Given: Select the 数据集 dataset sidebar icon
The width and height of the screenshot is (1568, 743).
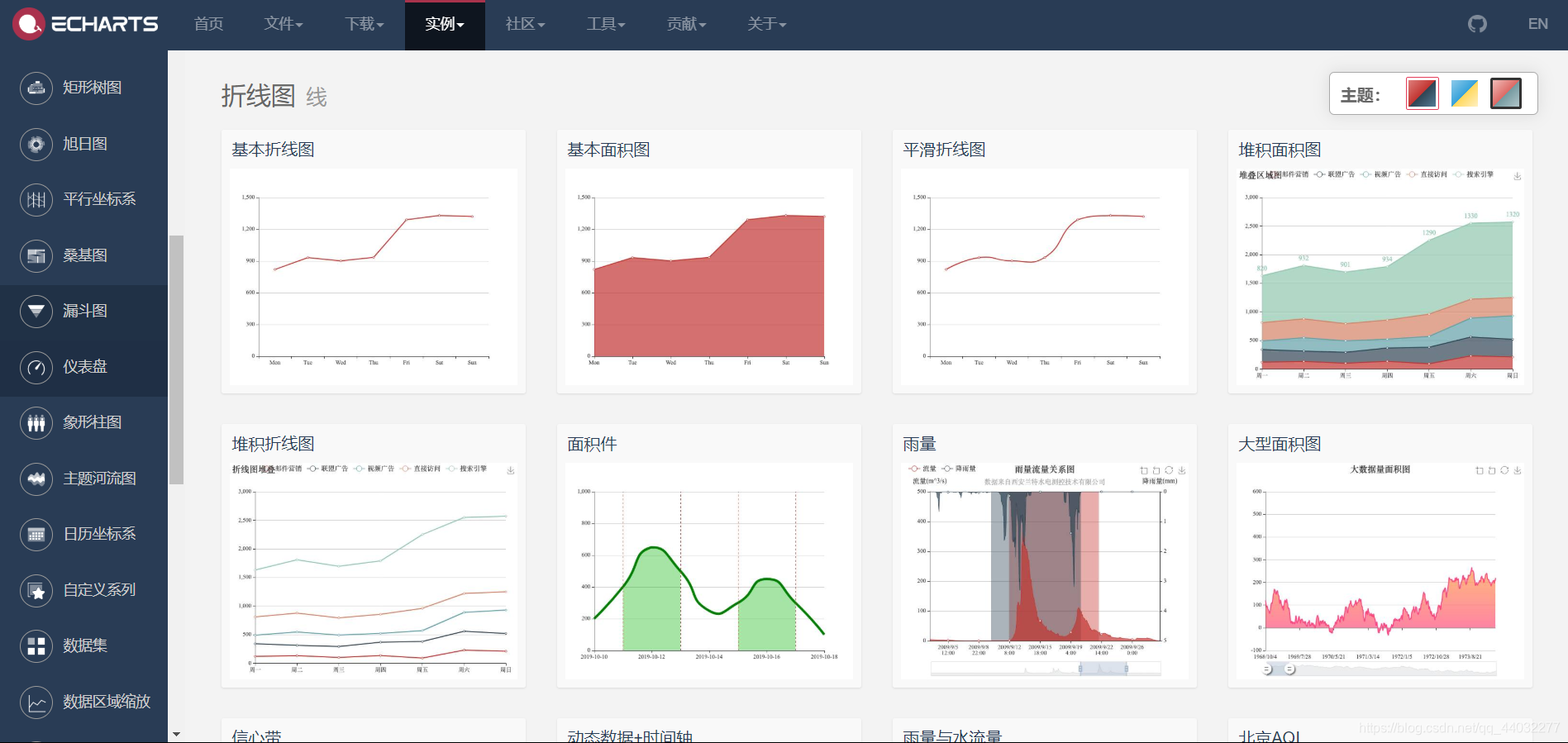Looking at the screenshot, I should [36, 645].
